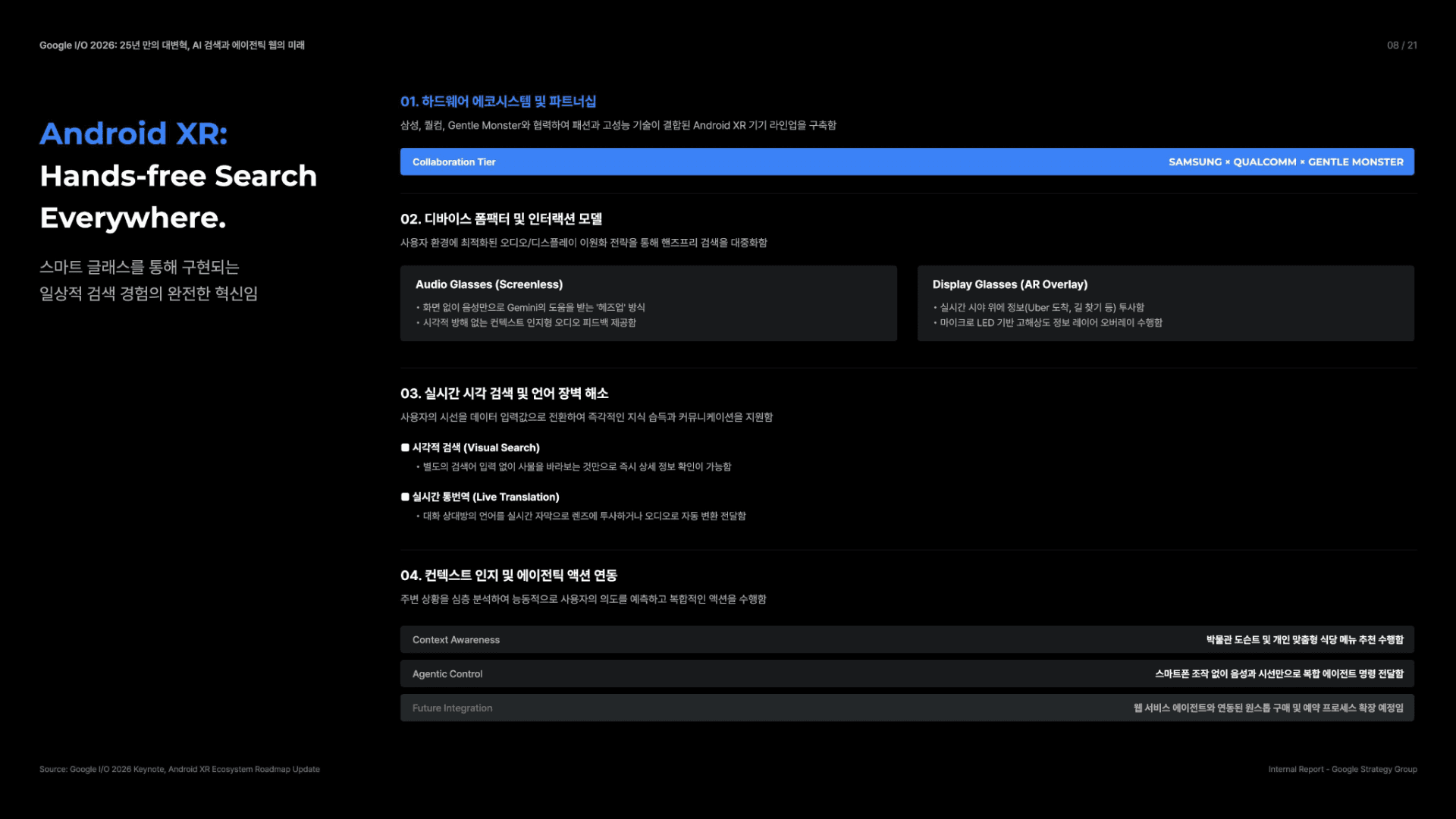Click the 'Google I/O 2026' header title

pyautogui.click(x=172, y=45)
